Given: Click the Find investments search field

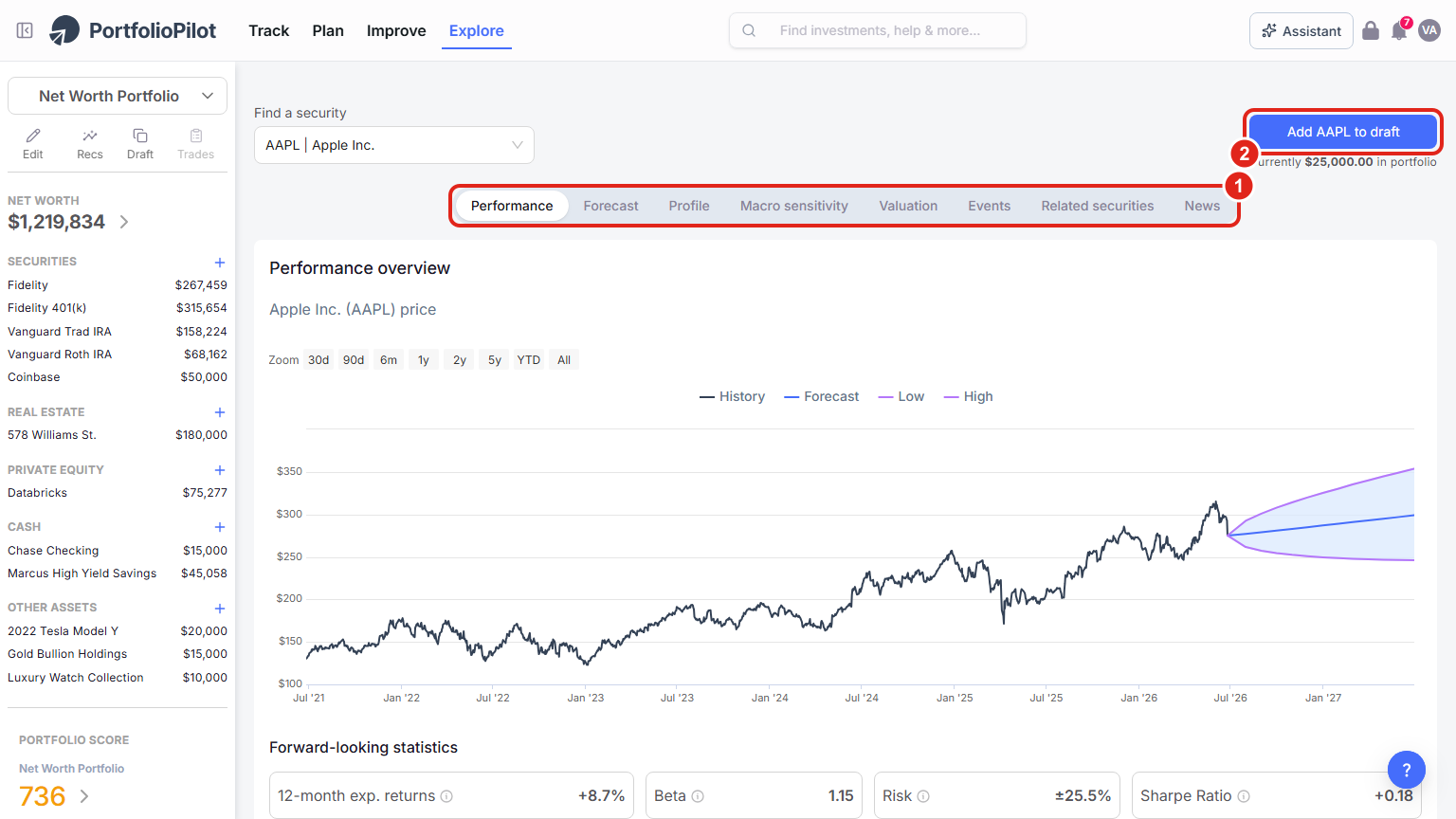Looking at the screenshot, I should (878, 30).
